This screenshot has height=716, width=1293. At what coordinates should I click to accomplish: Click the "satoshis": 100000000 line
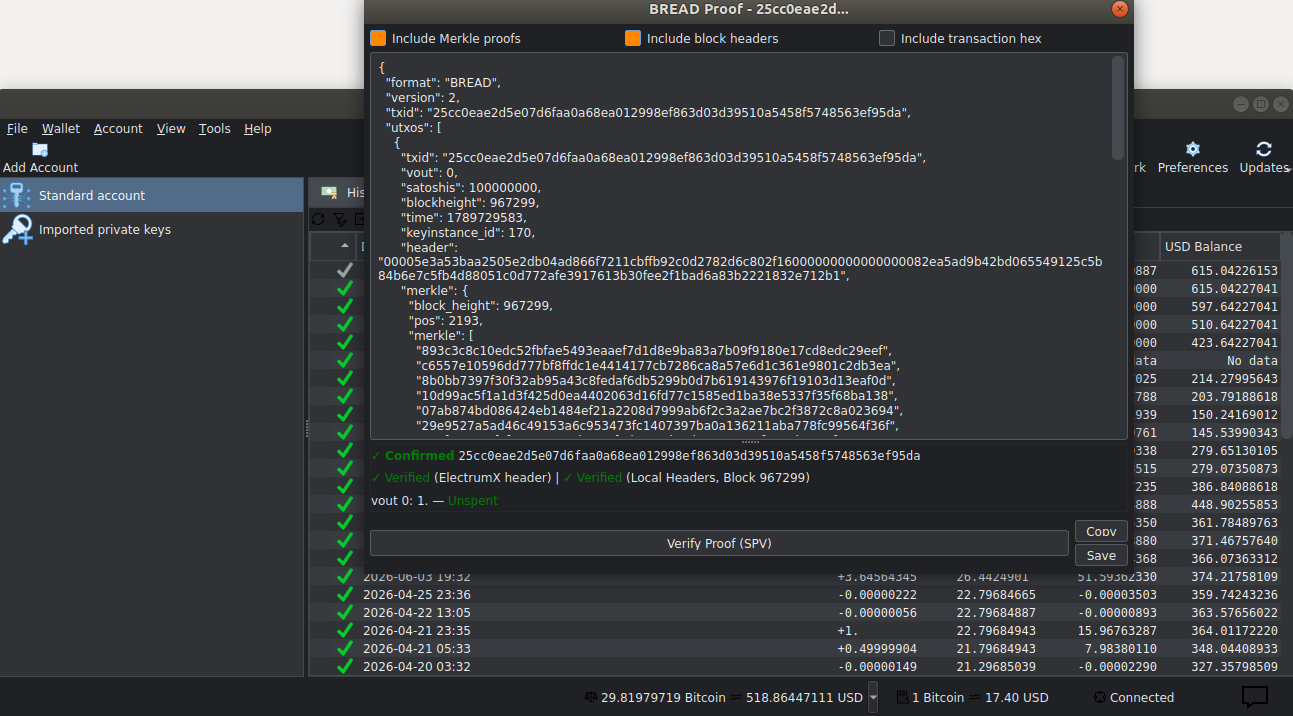click(x=470, y=187)
